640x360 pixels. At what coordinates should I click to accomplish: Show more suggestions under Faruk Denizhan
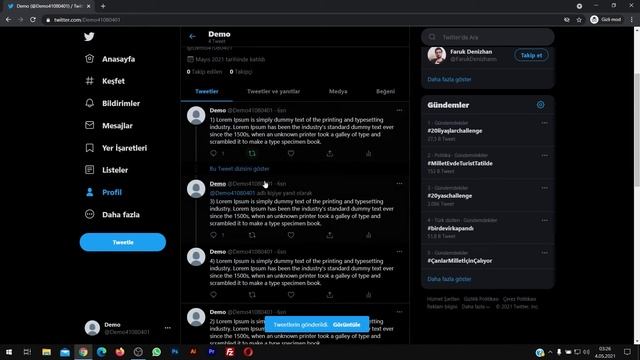449,79
